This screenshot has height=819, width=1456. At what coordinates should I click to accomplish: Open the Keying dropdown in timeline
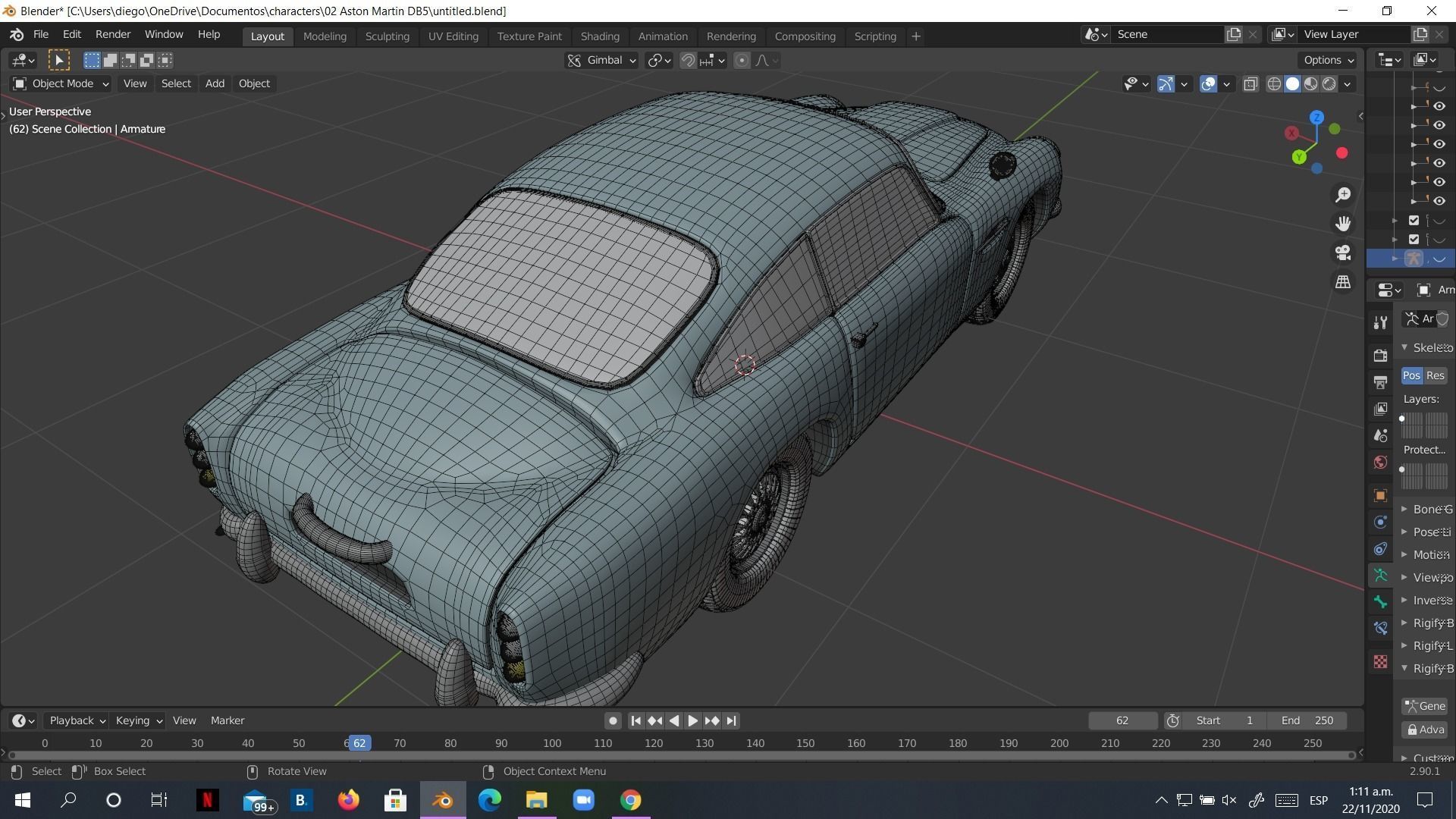pos(138,721)
